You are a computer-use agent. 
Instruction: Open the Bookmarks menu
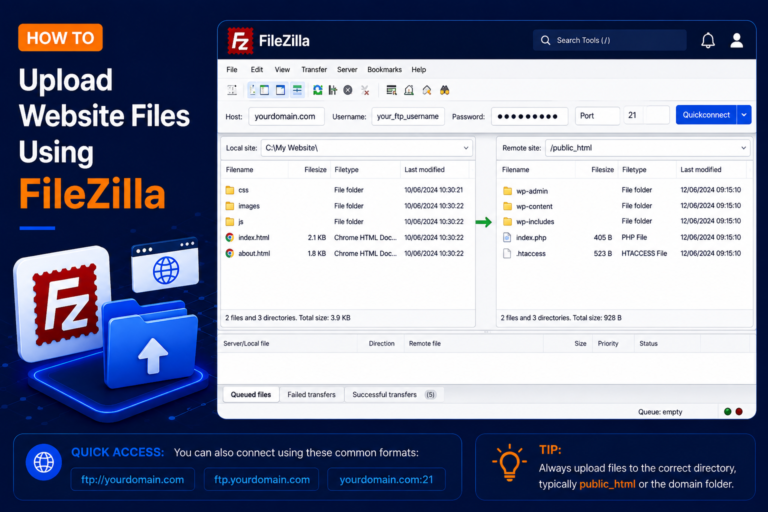point(384,70)
